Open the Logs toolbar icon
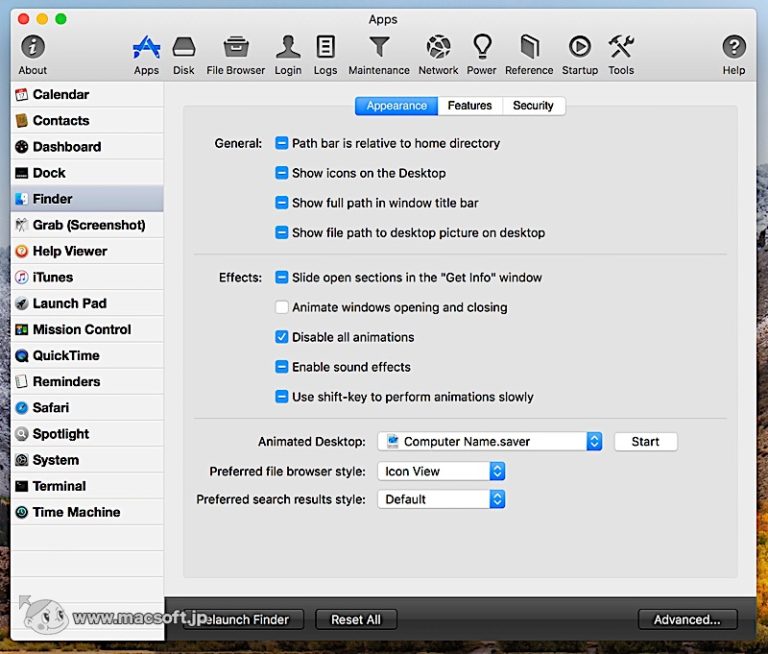Viewport: 768px width, 654px height. point(325,54)
